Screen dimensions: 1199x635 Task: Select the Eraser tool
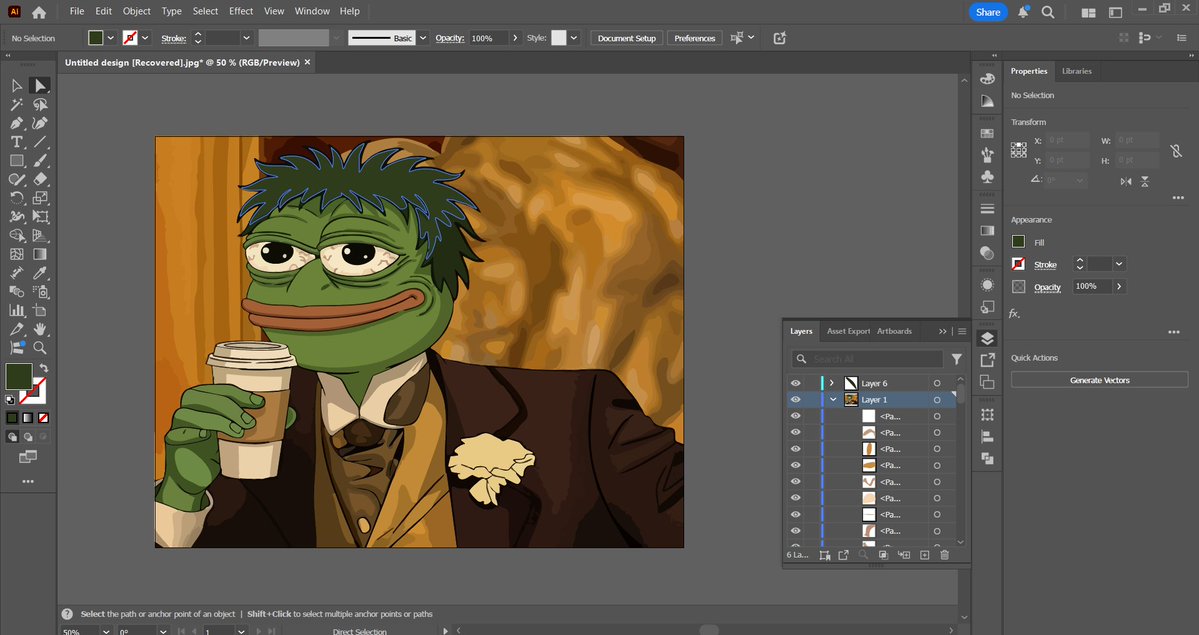coord(40,179)
